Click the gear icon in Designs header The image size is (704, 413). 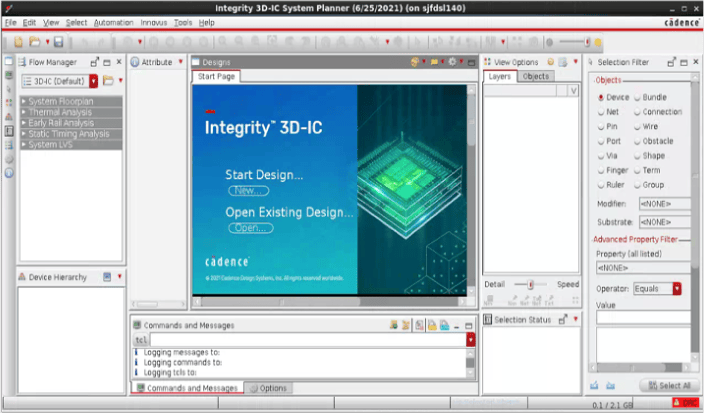(452, 62)
